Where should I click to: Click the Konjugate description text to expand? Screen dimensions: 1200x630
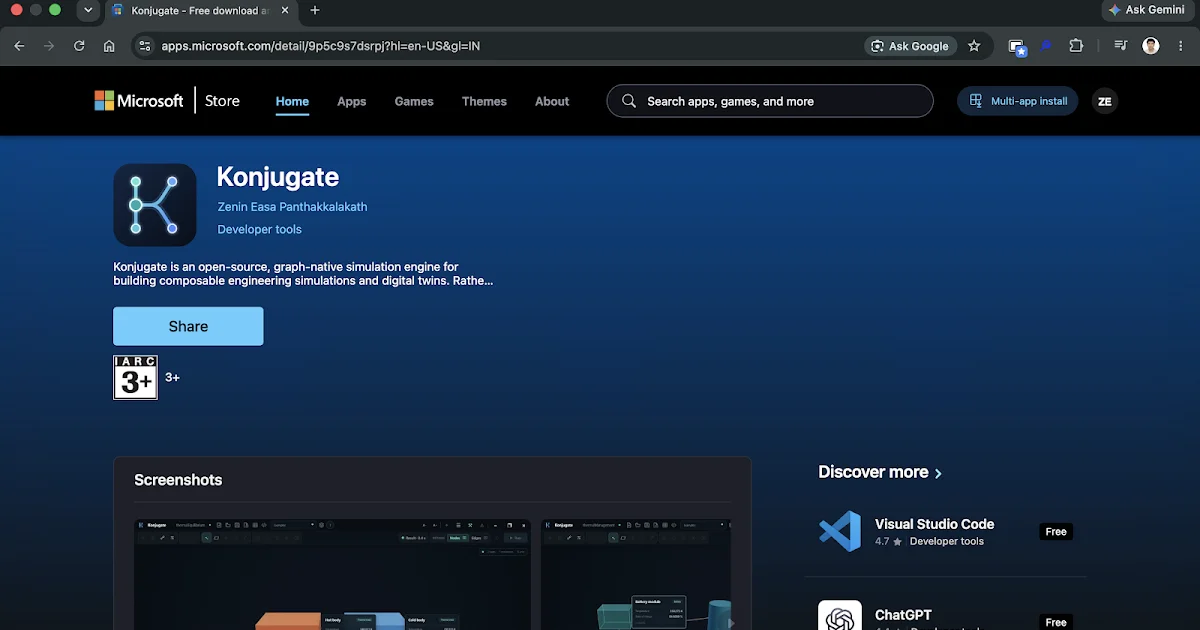[x=303, y=274]
